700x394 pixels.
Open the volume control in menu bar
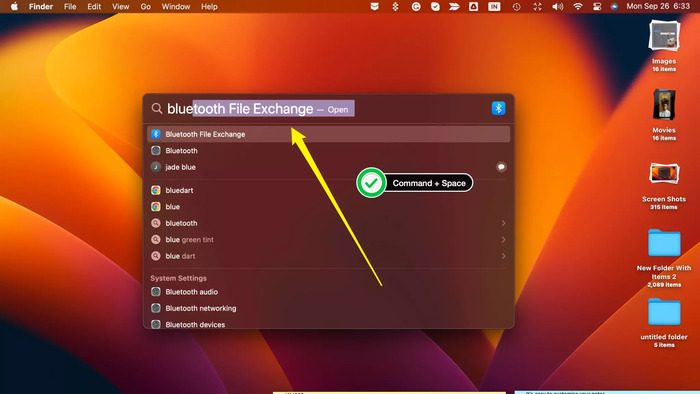(x=557, y=7)
